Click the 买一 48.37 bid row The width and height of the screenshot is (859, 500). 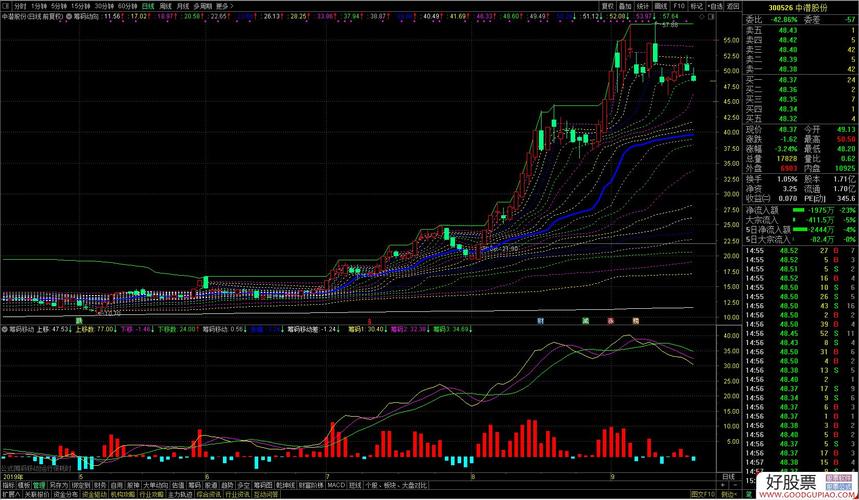coord(800,79)
